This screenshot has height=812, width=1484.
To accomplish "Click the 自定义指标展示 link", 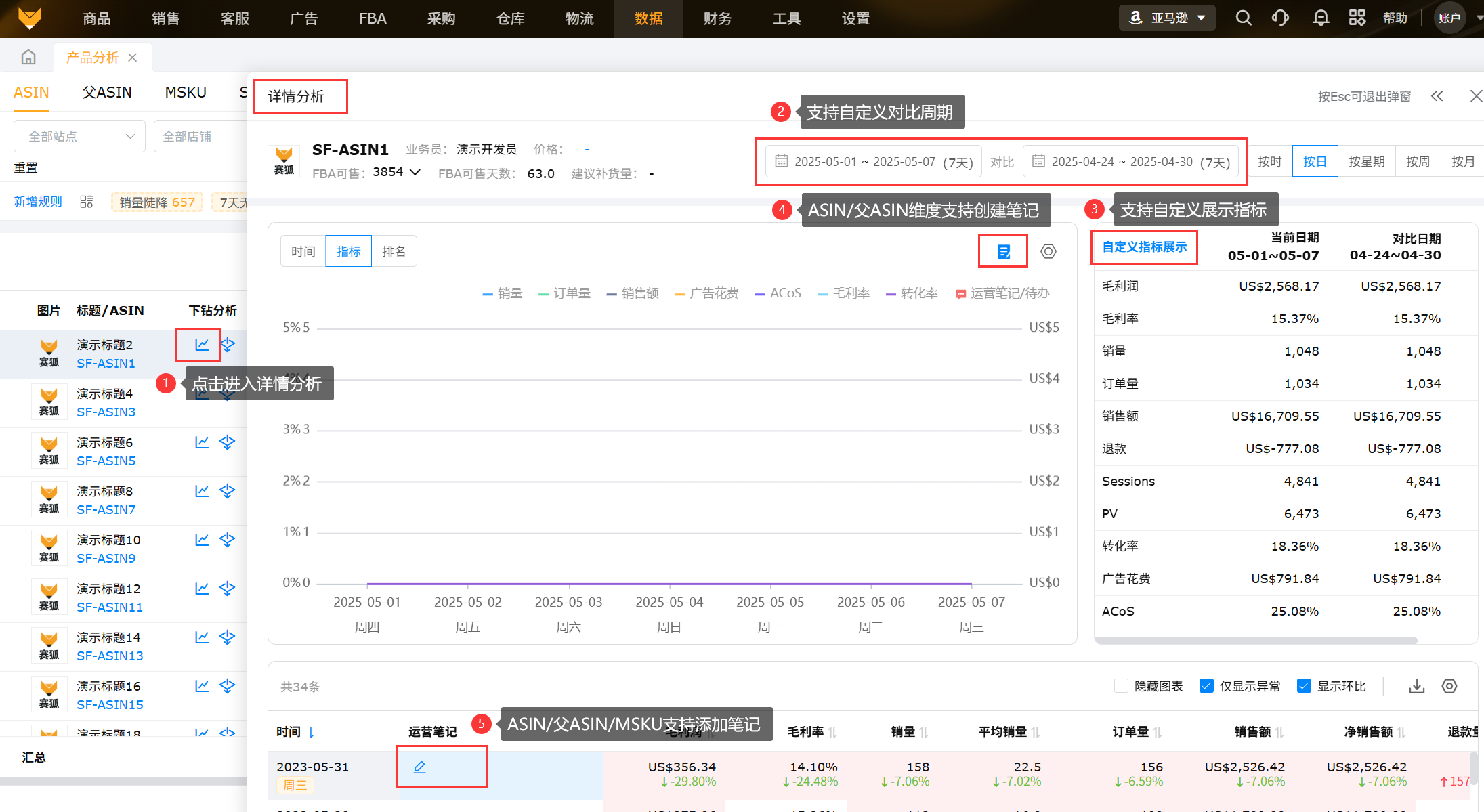I will 1144,247.
